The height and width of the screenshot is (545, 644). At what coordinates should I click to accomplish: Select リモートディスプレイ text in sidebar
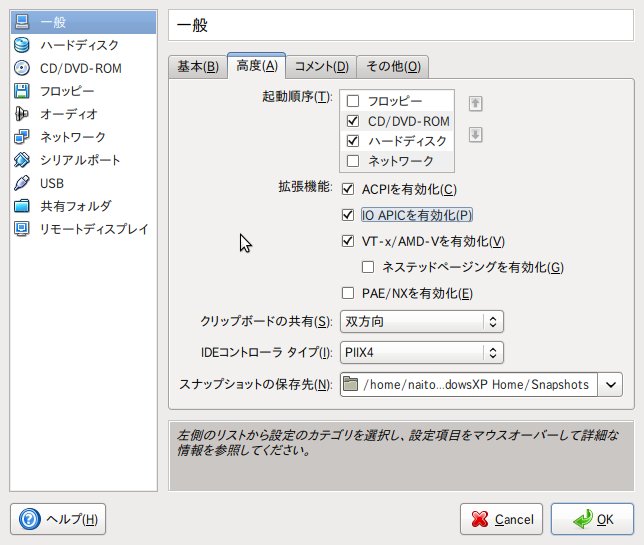click(94, 229)
